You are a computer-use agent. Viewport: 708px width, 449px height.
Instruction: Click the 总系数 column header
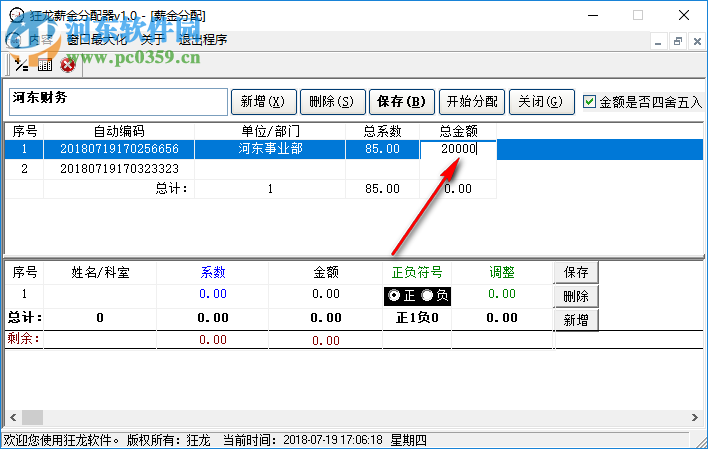click(x=382, y=131)
